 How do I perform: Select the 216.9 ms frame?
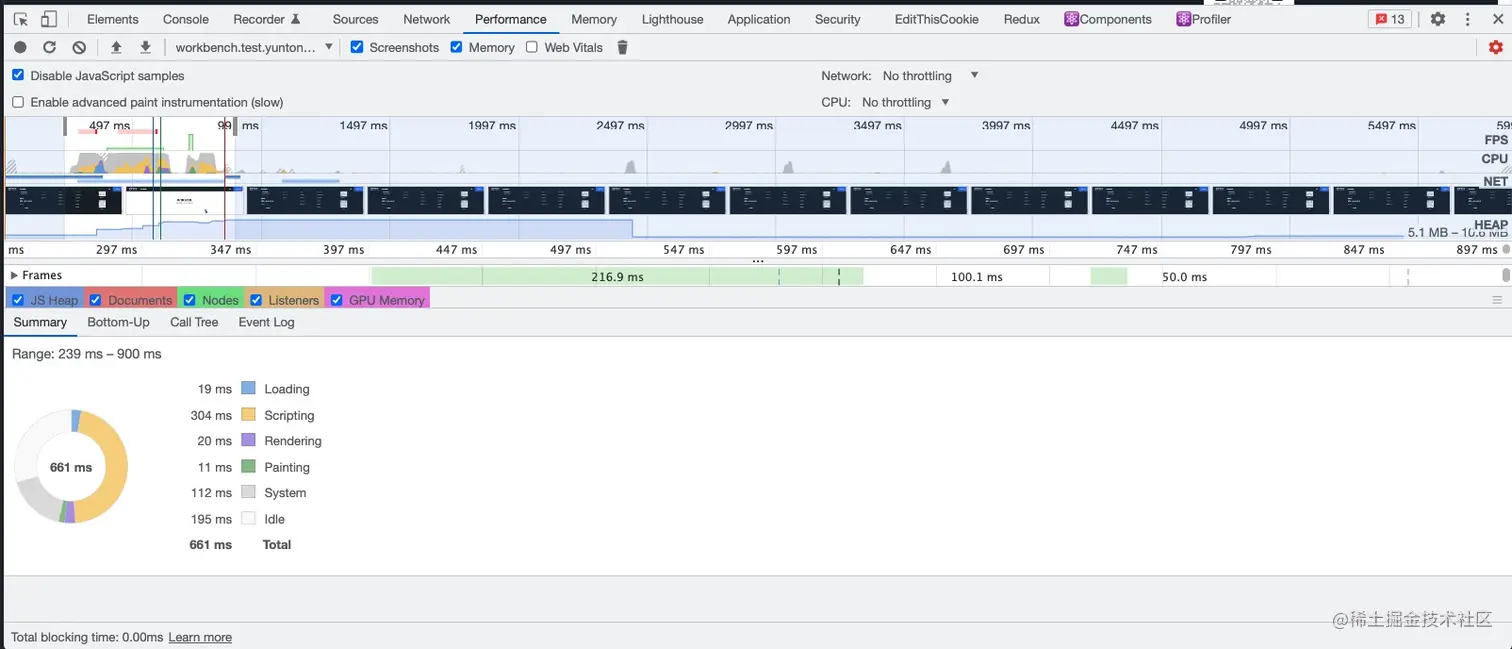point(617,276)
